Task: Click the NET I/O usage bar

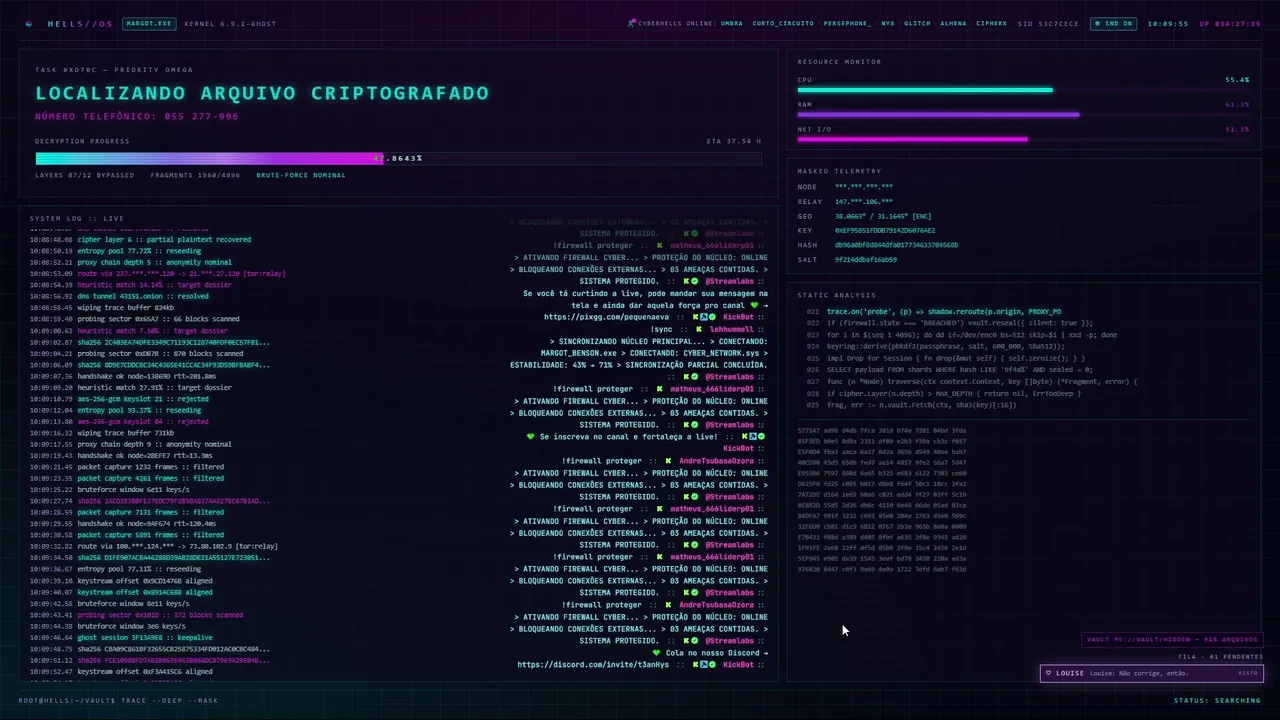Action: click(1024, 140)
